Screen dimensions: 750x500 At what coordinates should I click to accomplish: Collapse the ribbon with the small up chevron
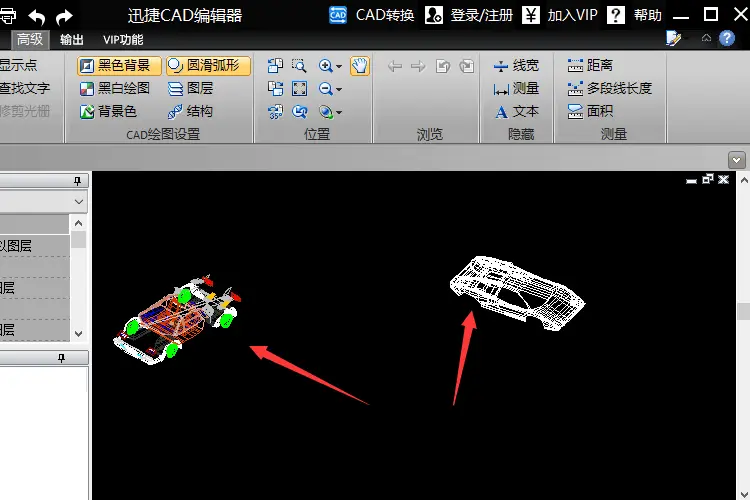[706, 38]
